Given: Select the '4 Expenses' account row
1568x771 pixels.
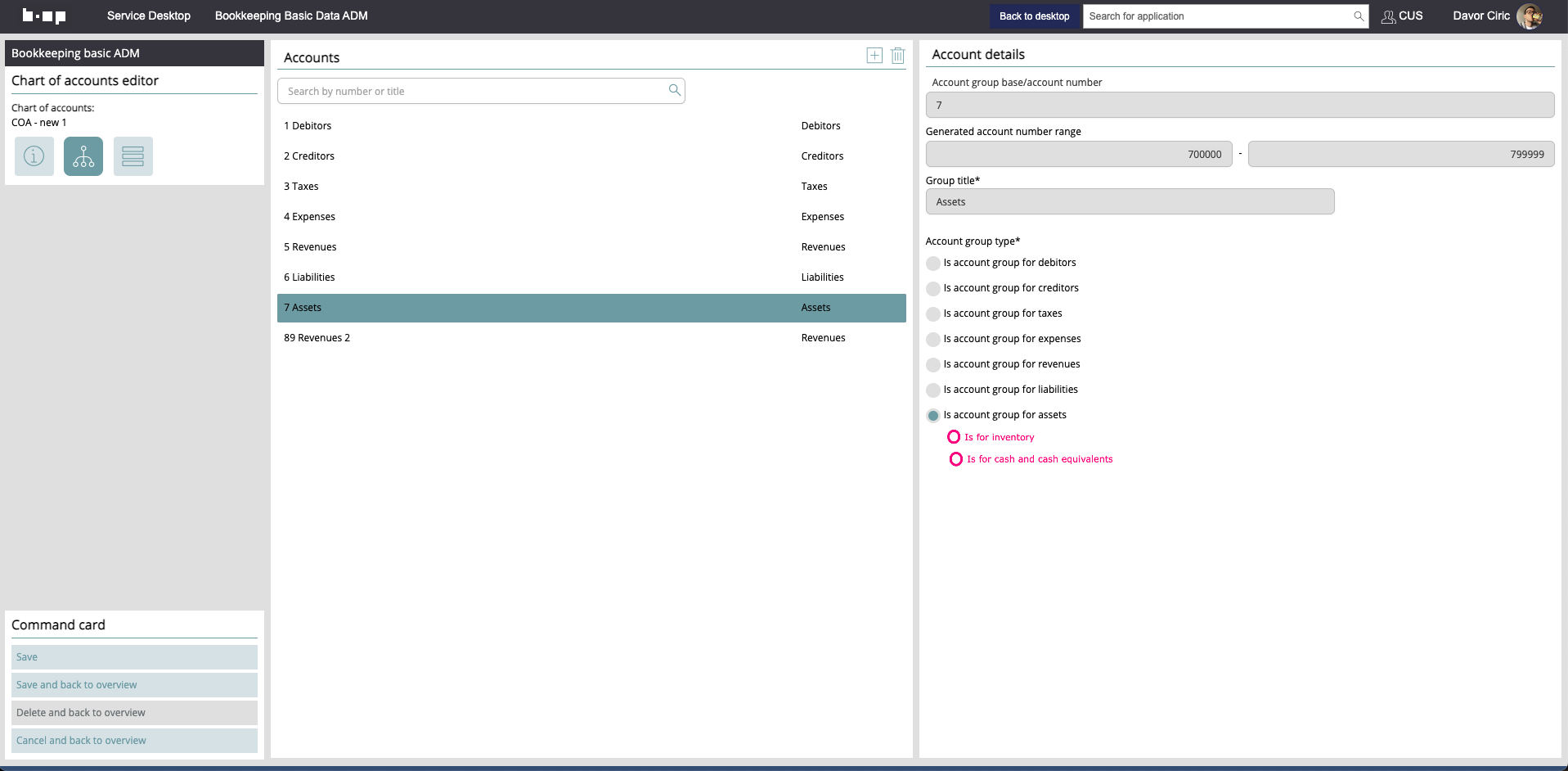Looking at the screenshot, I should [x=591, y=217].
